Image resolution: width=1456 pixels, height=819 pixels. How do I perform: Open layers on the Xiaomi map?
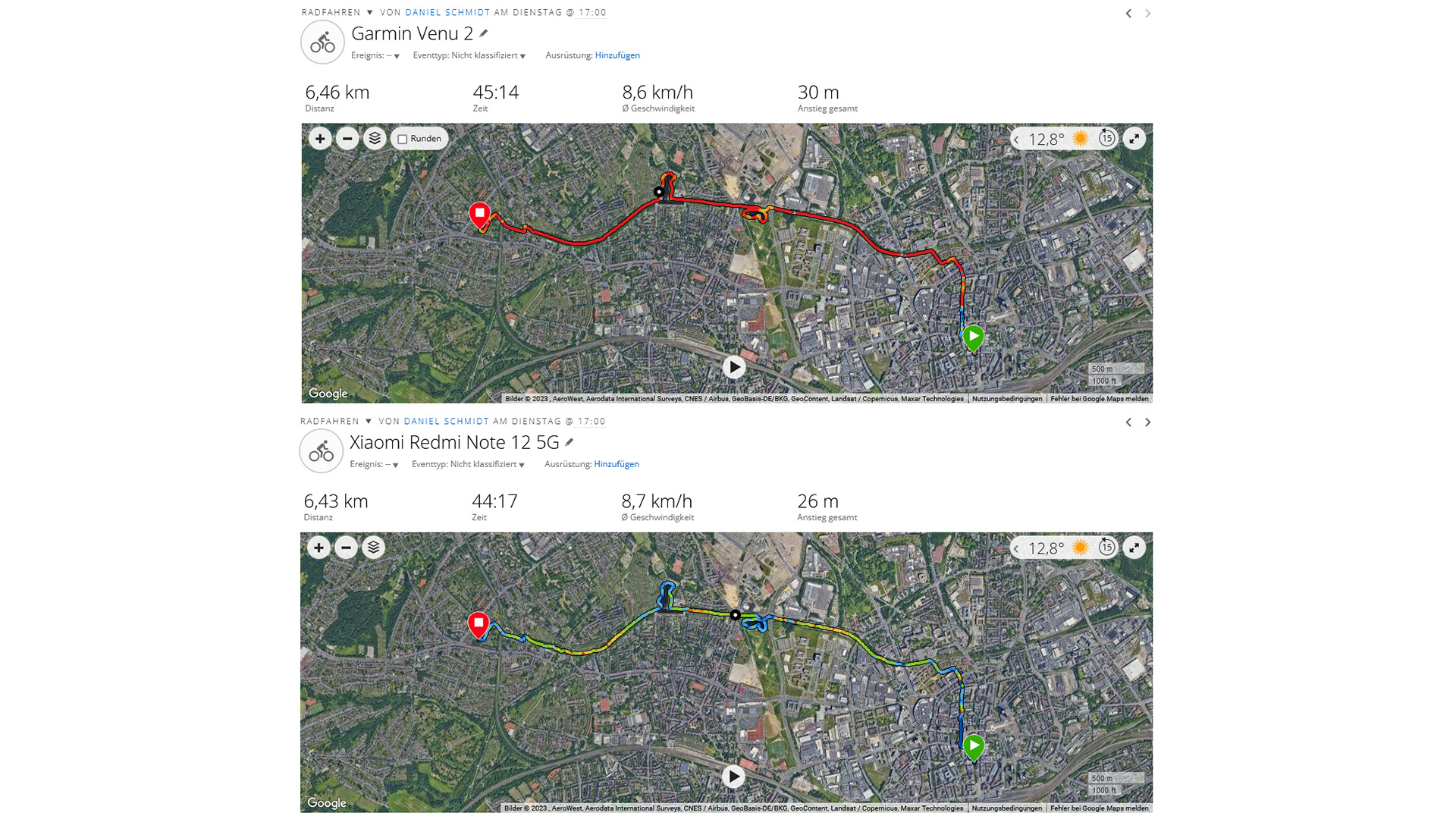[373, 548]
